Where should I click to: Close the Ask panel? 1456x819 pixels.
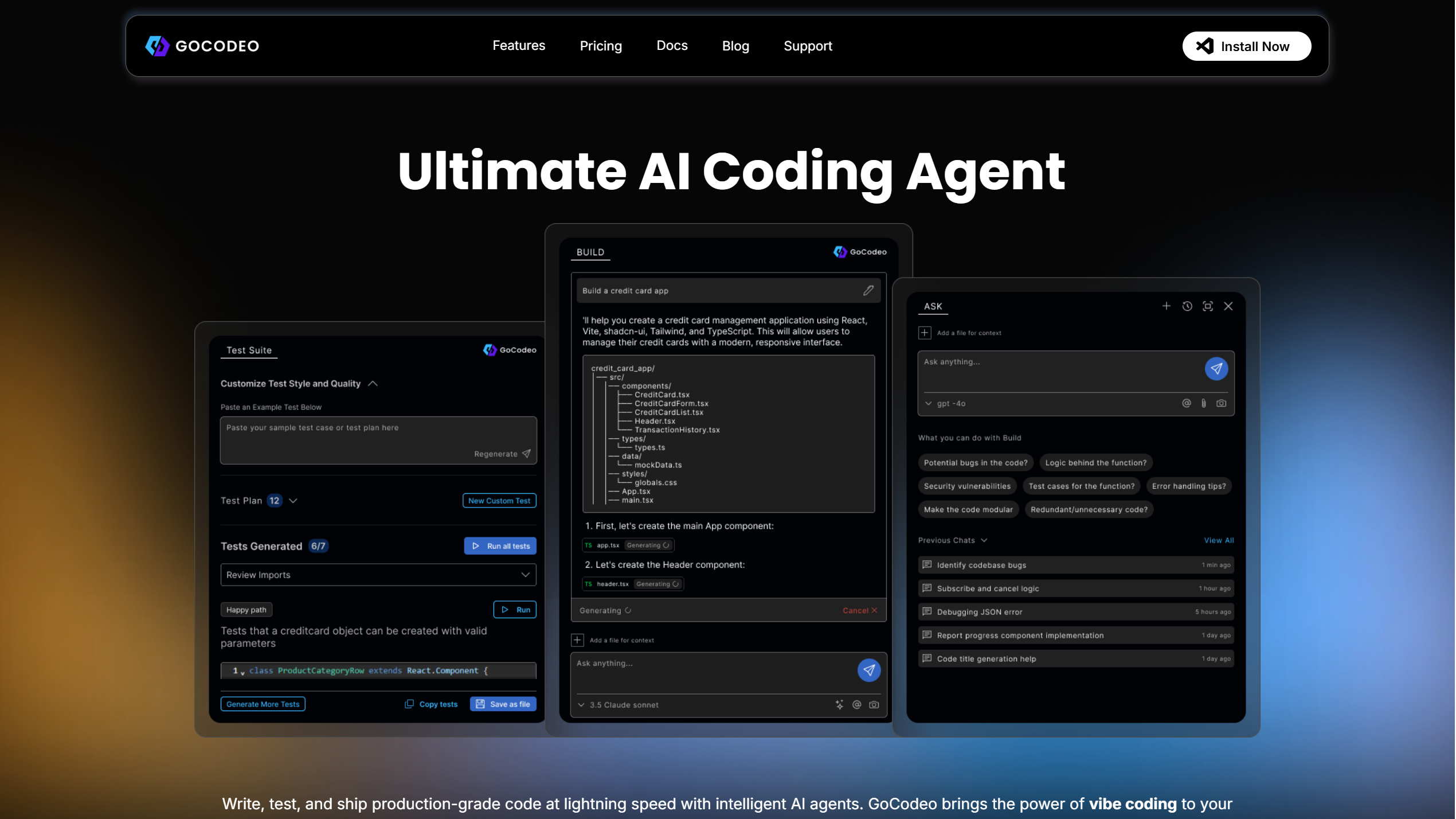tap(1228, 306)
